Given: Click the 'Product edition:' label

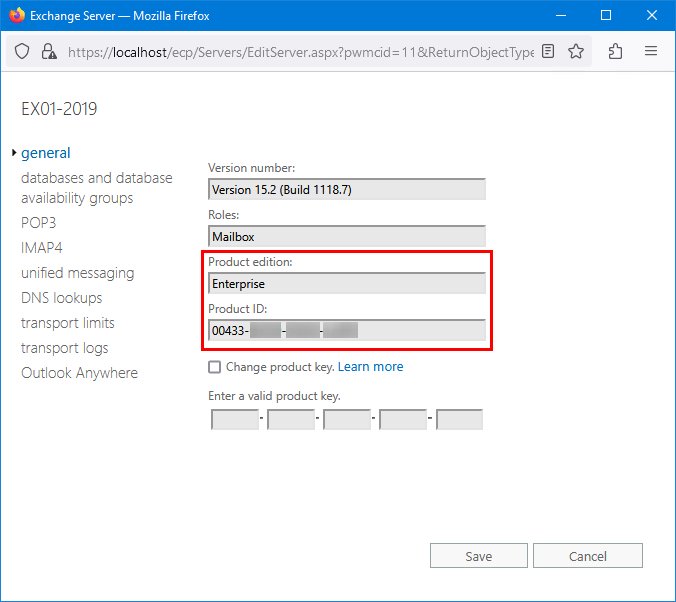Looking at the screenshot, I should [x=250, y=262].
